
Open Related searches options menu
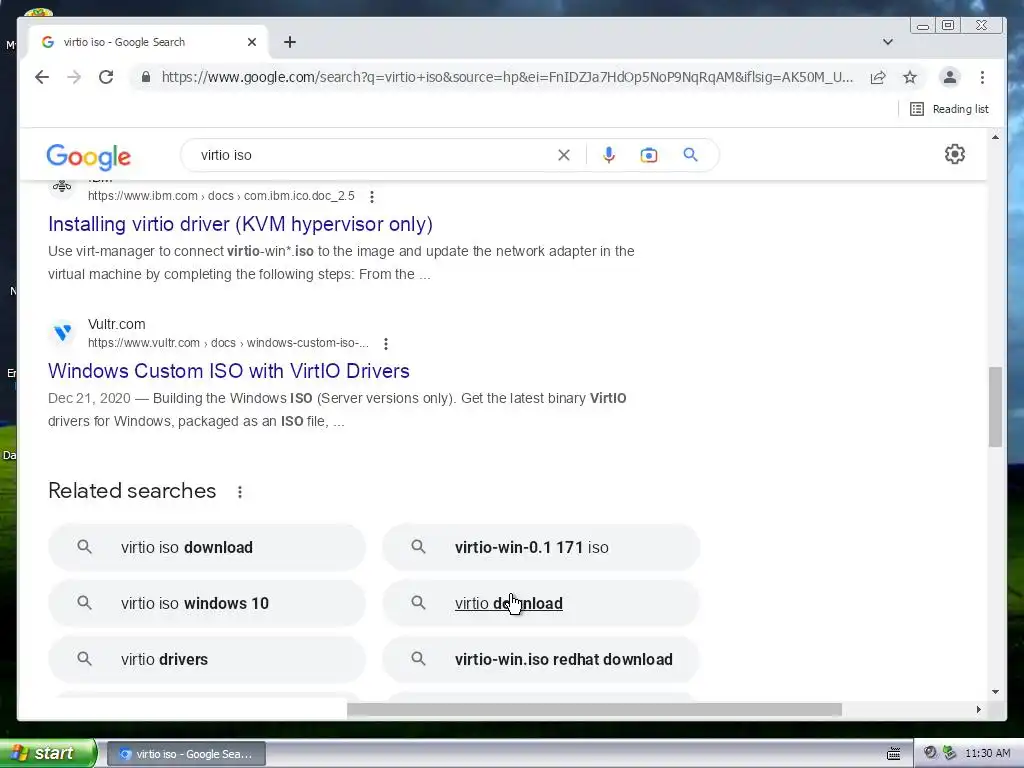click(240, 492)
